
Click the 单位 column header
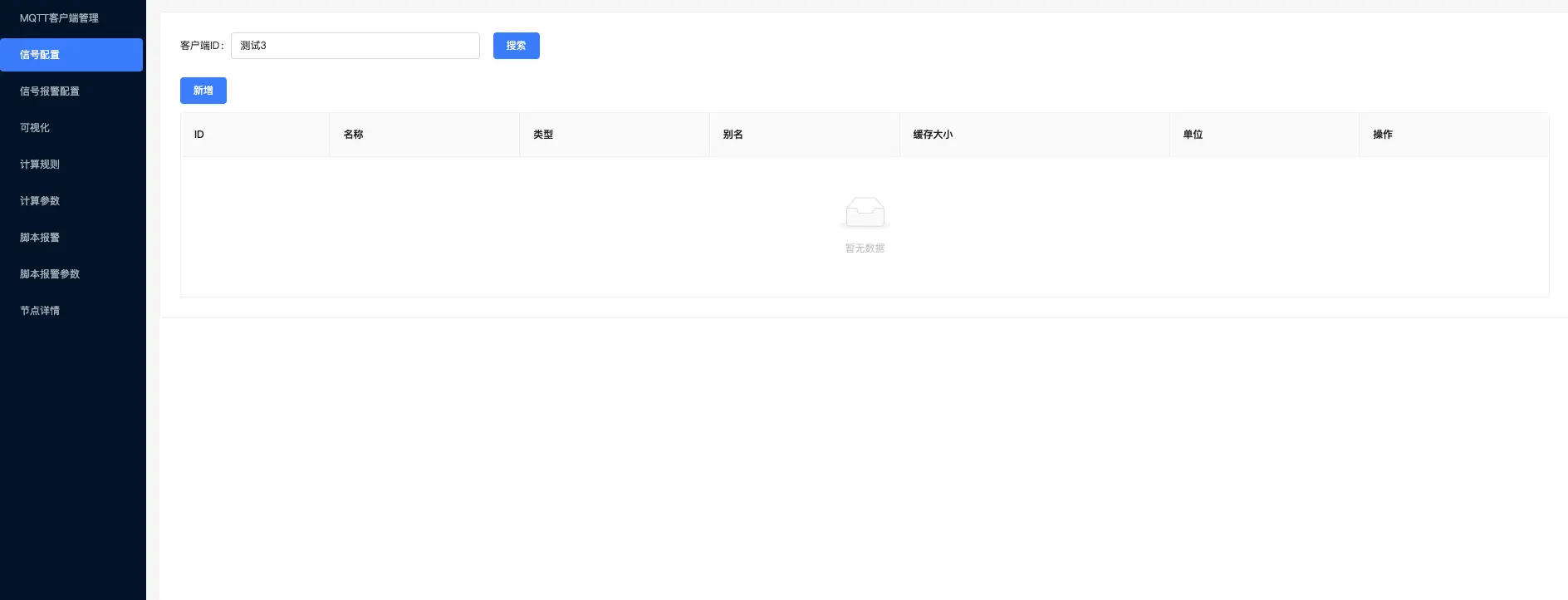coord(1265,135)
